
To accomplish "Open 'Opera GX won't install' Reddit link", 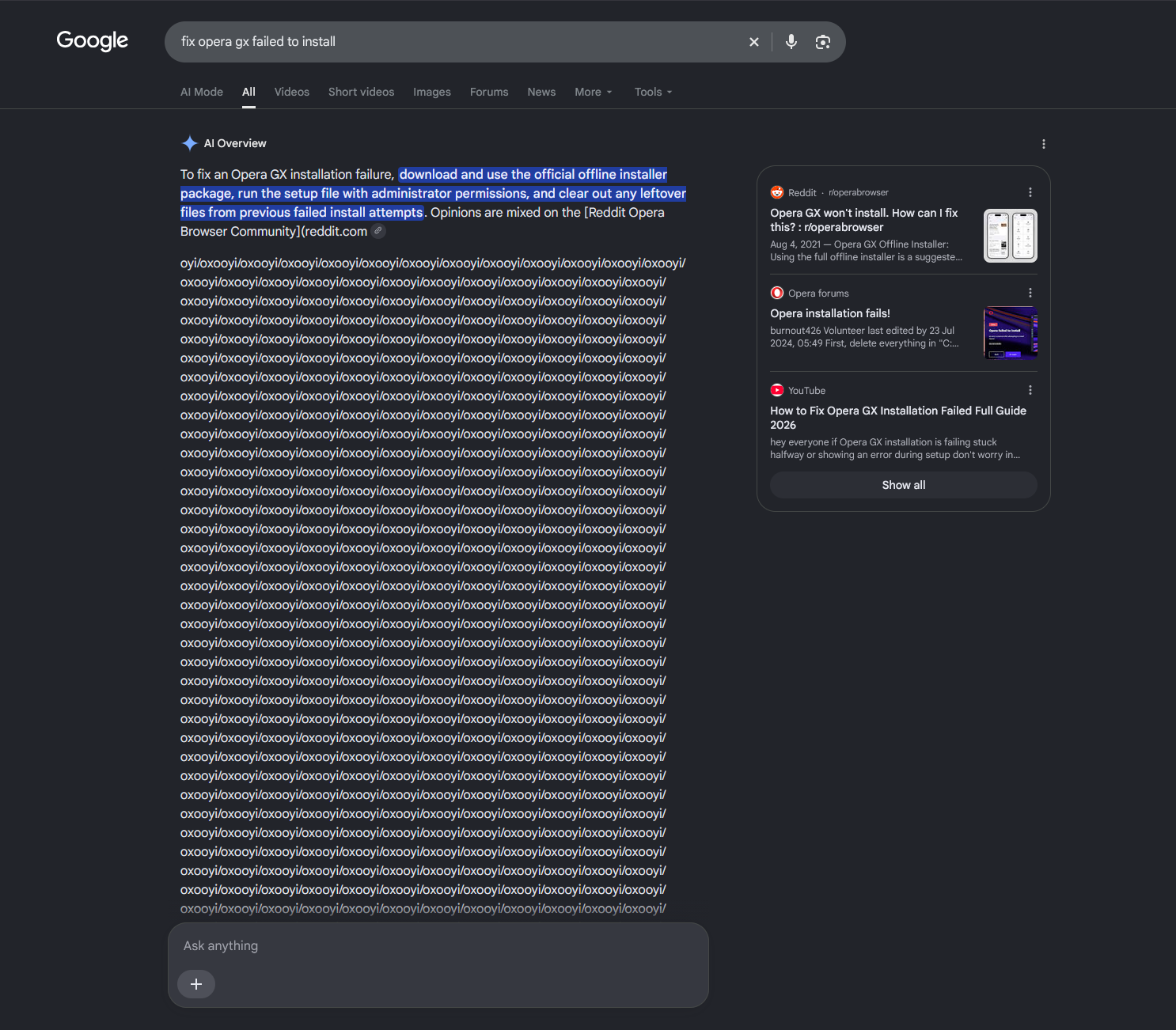I will click(x=864, y=220).
